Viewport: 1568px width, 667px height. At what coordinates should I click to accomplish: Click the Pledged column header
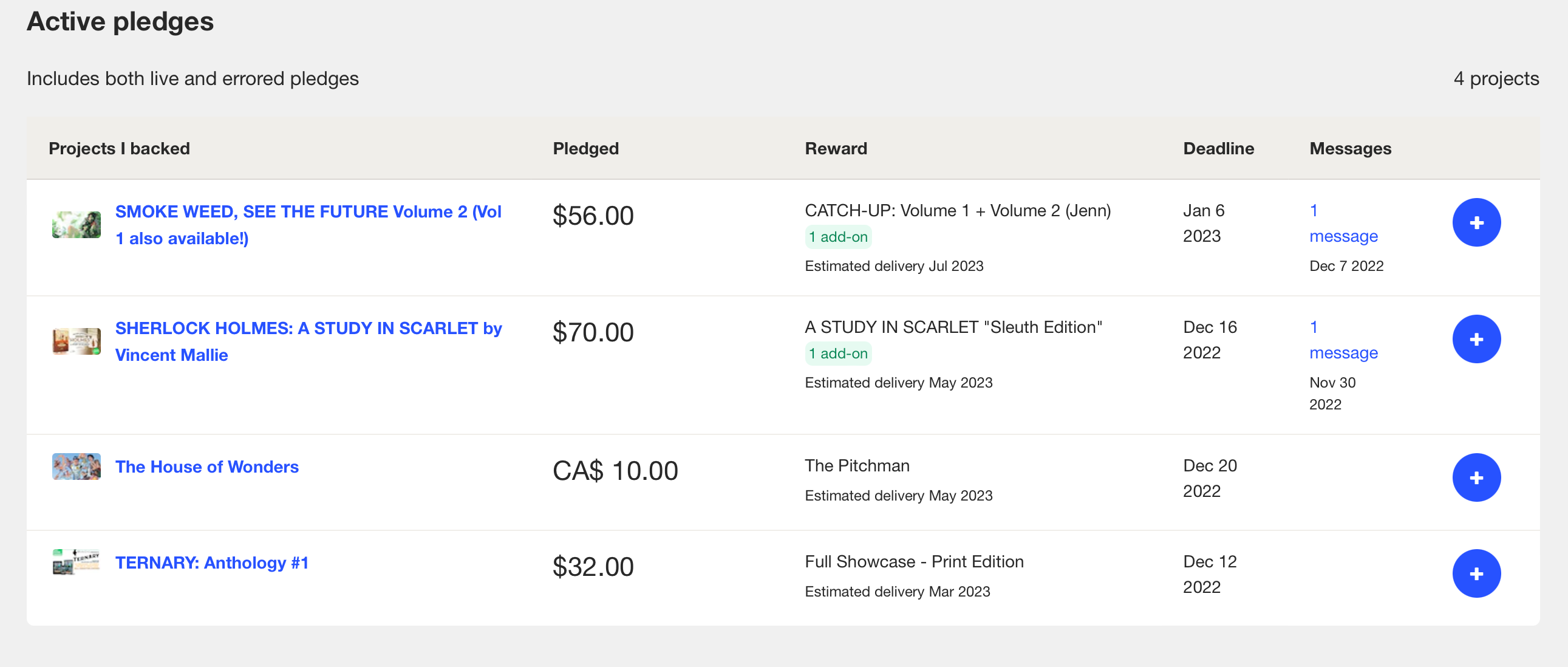[585, 149]
